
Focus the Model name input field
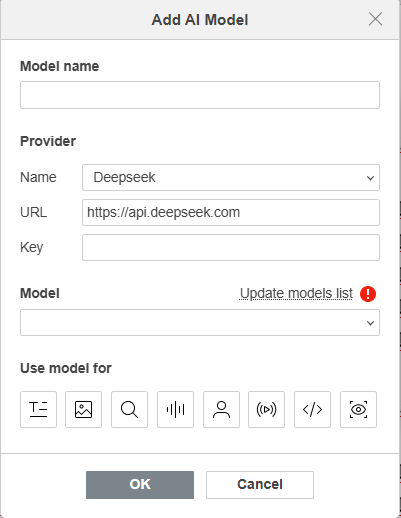[200, 95]
